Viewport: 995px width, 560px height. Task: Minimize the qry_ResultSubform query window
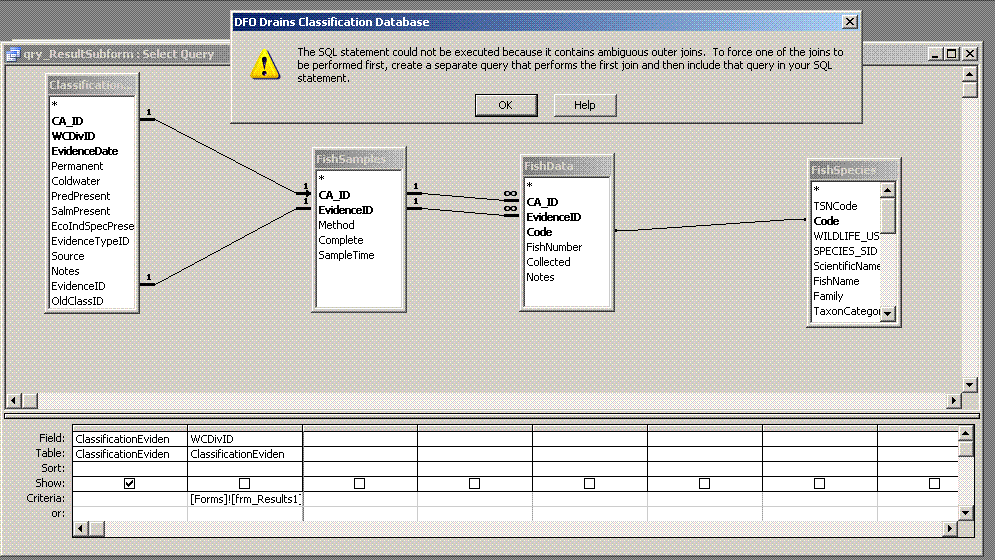pyautogui.click(x=934, y=54)
